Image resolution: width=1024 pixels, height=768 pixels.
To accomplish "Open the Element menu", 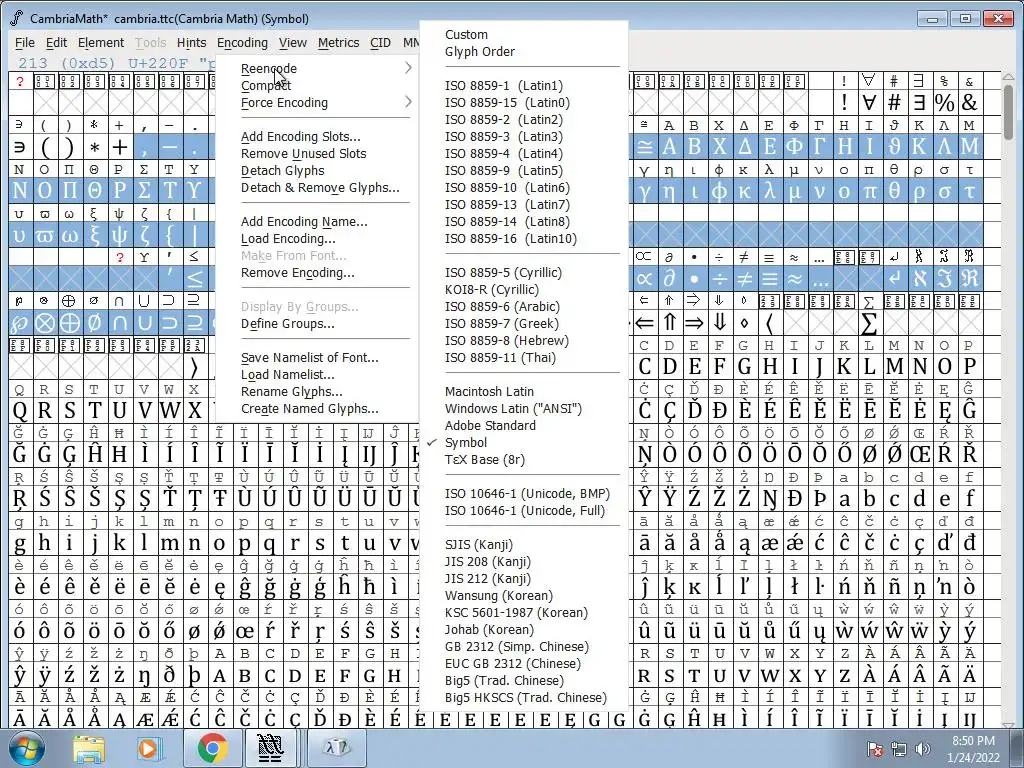I will coord(101,42).
